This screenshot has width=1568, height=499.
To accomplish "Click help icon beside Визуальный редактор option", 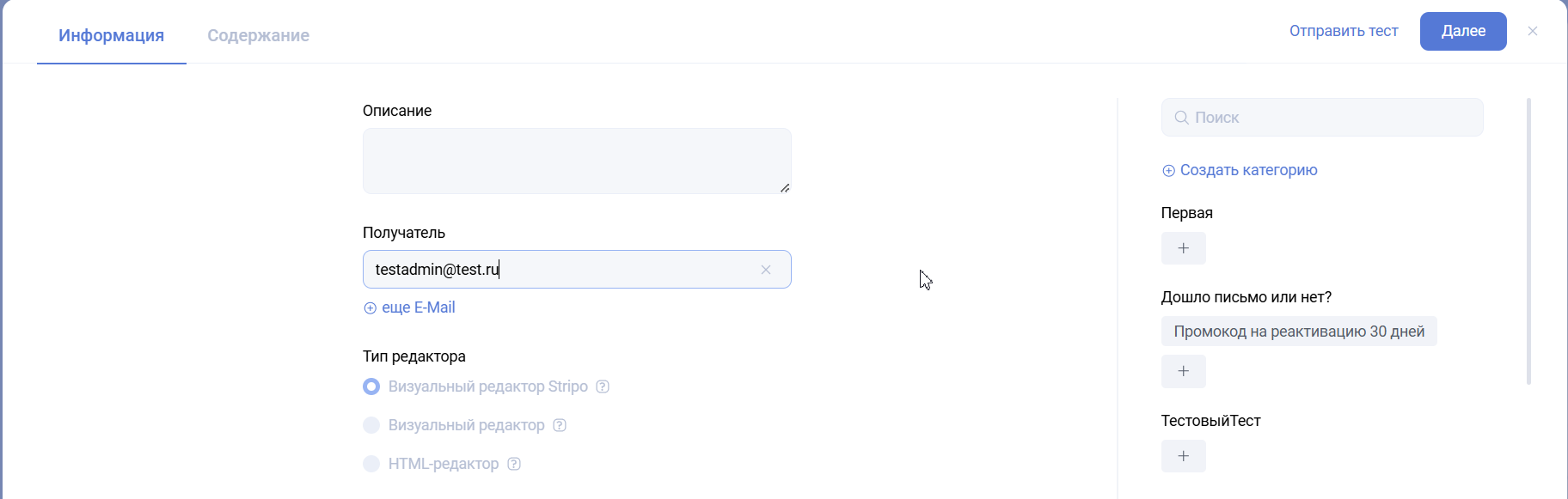I will (x=560, y=425).
